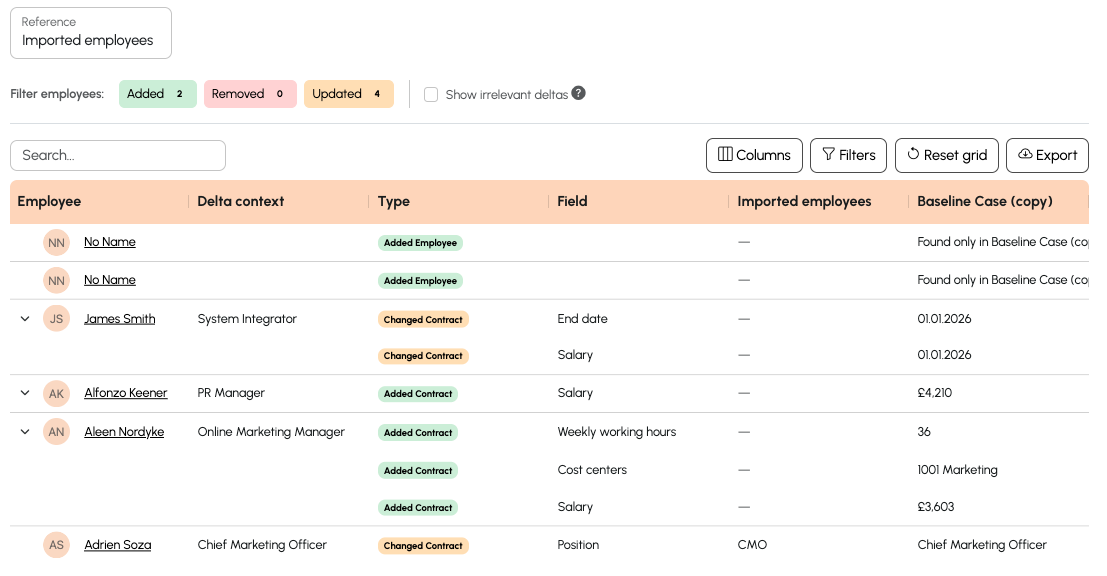Open the Columns chooser
This screenshot has height=576, width=1107.
coord(754,155)
